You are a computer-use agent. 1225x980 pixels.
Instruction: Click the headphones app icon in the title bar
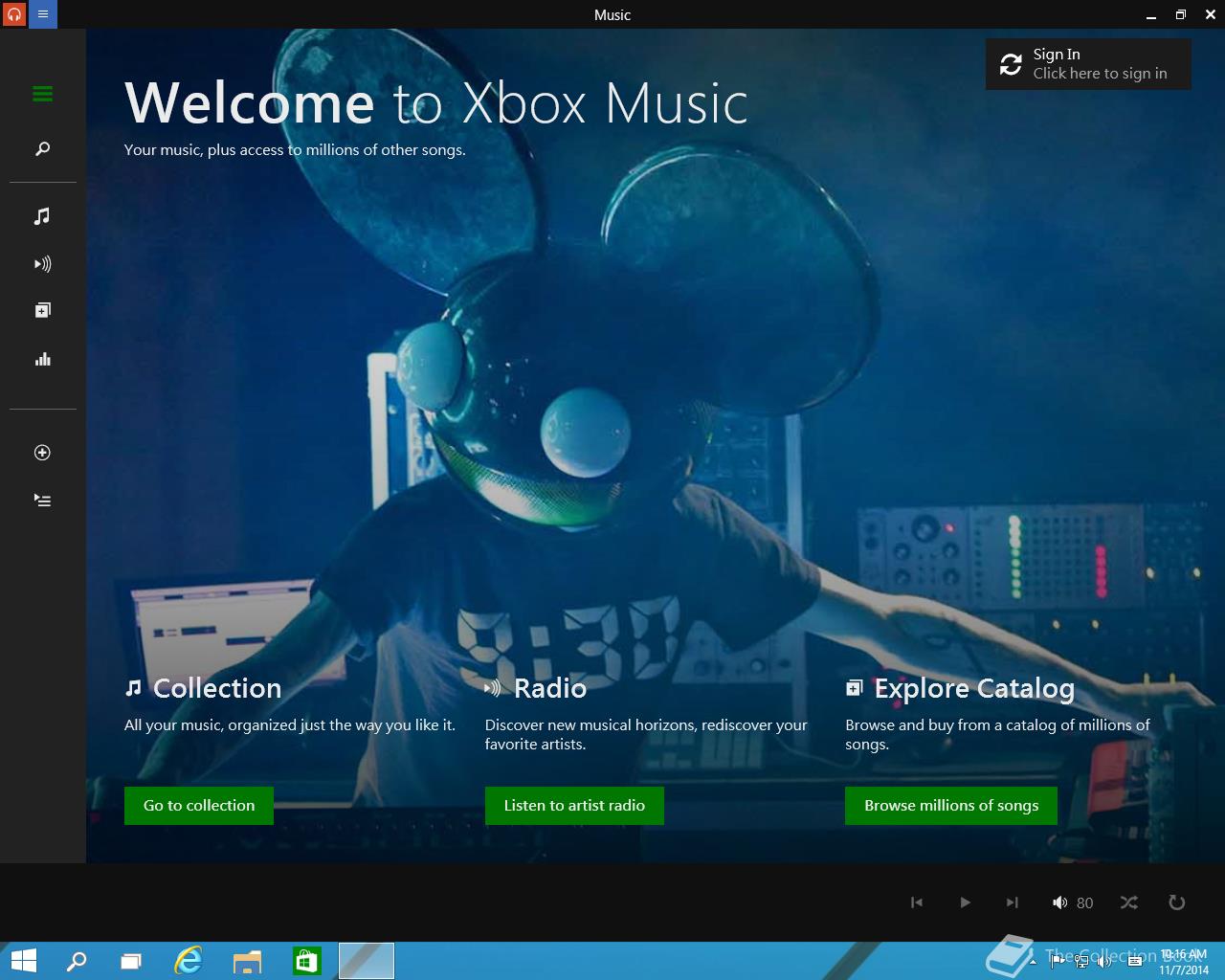(14, 14)
